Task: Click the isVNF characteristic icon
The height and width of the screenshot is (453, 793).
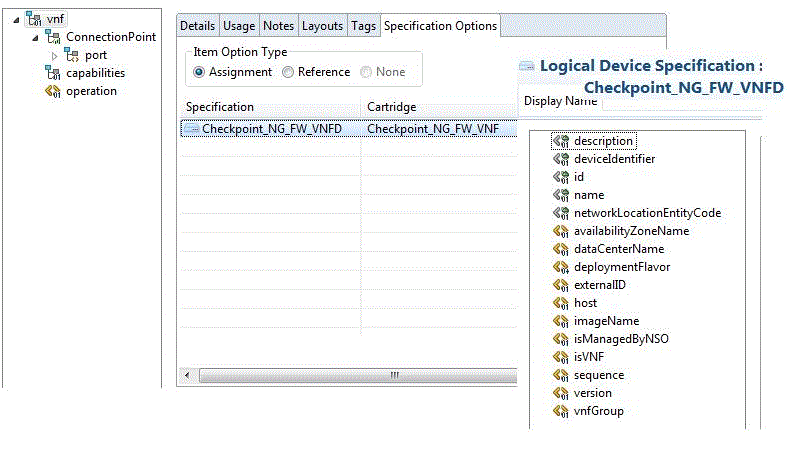Action: [x=561, y=357]
